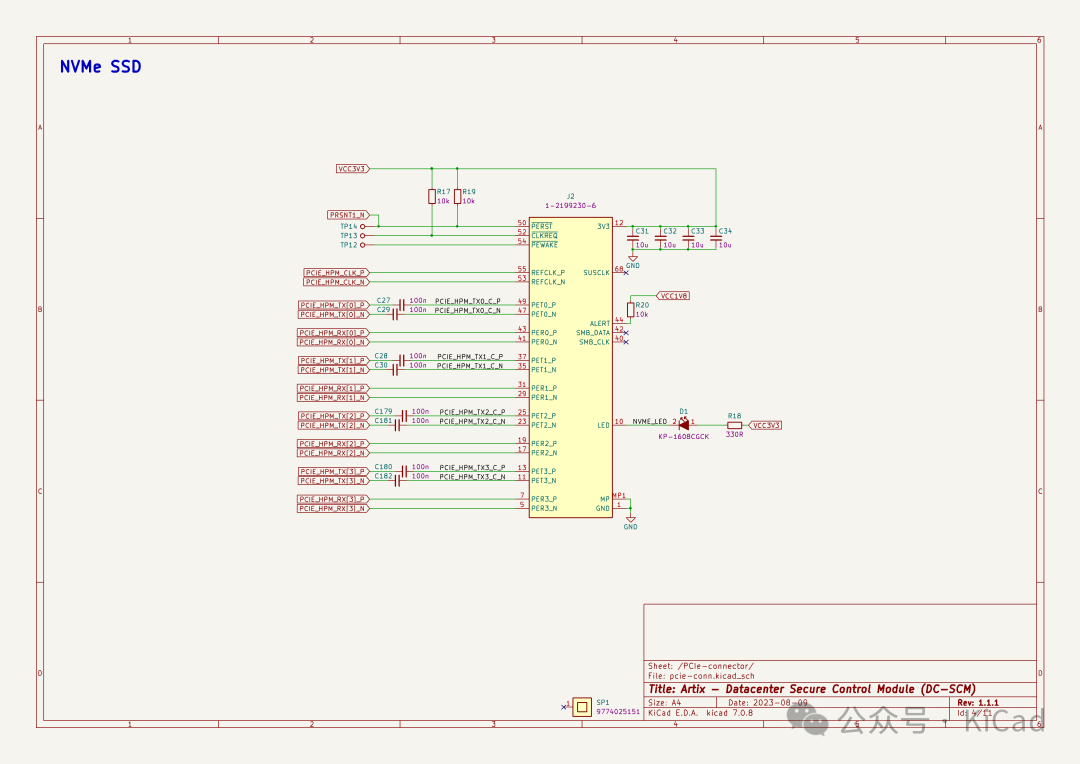
Task: Select resistor R17 symbol
Action: pos(432,196)
